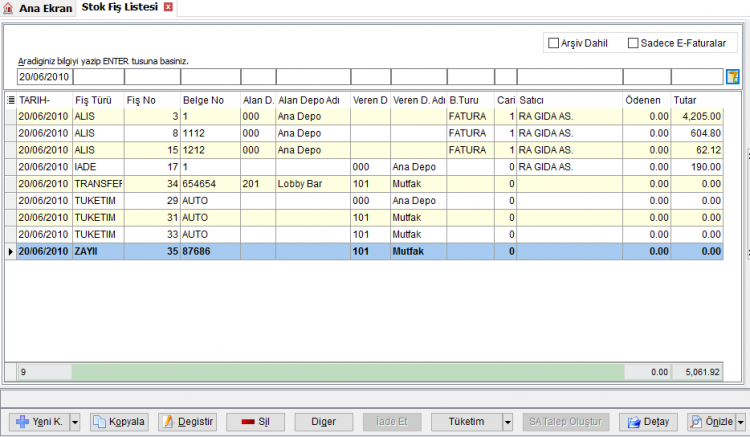Click the Fiş Türü filter input field

[x=99, y=76]
